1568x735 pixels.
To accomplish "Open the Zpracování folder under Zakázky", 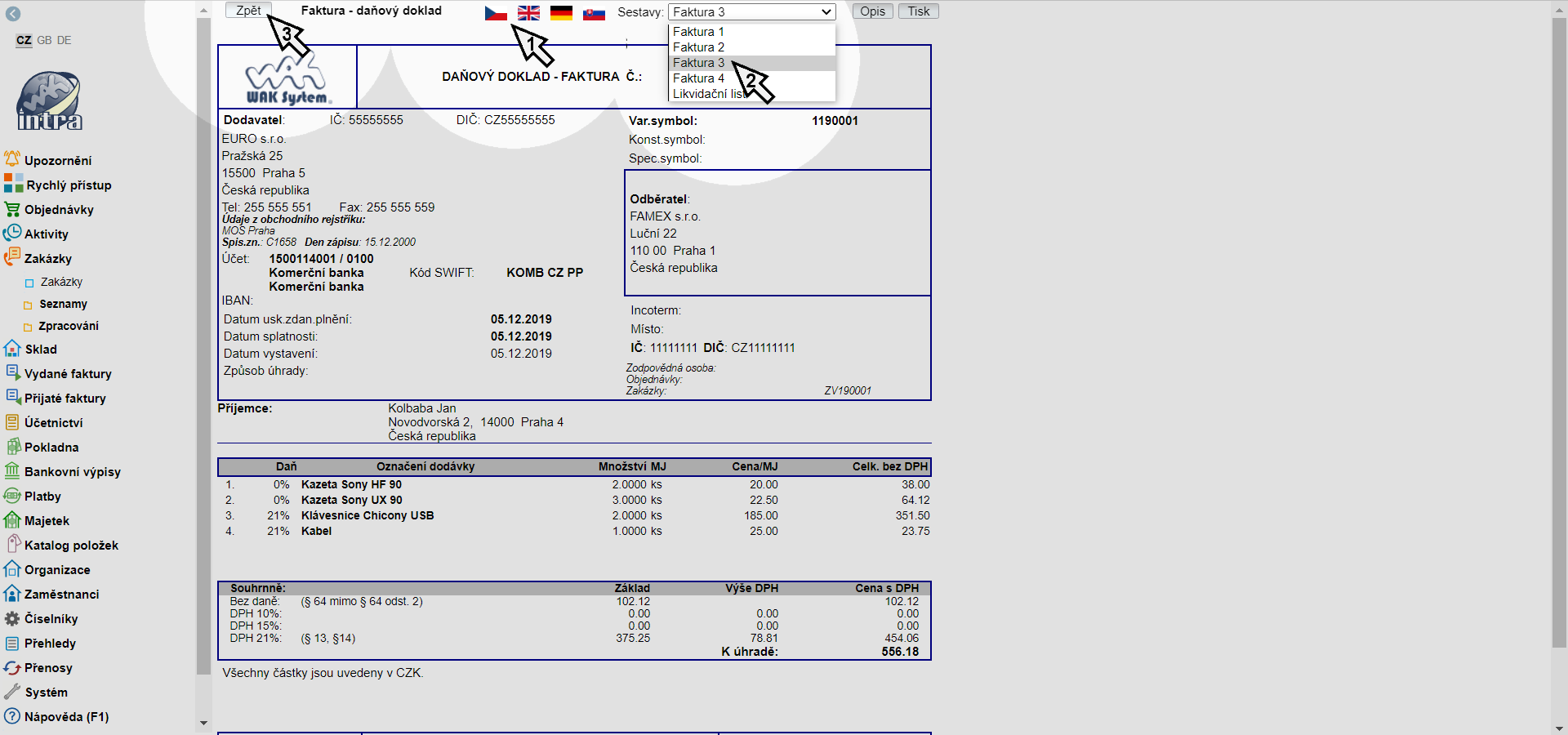I will [x=69, y=326].
